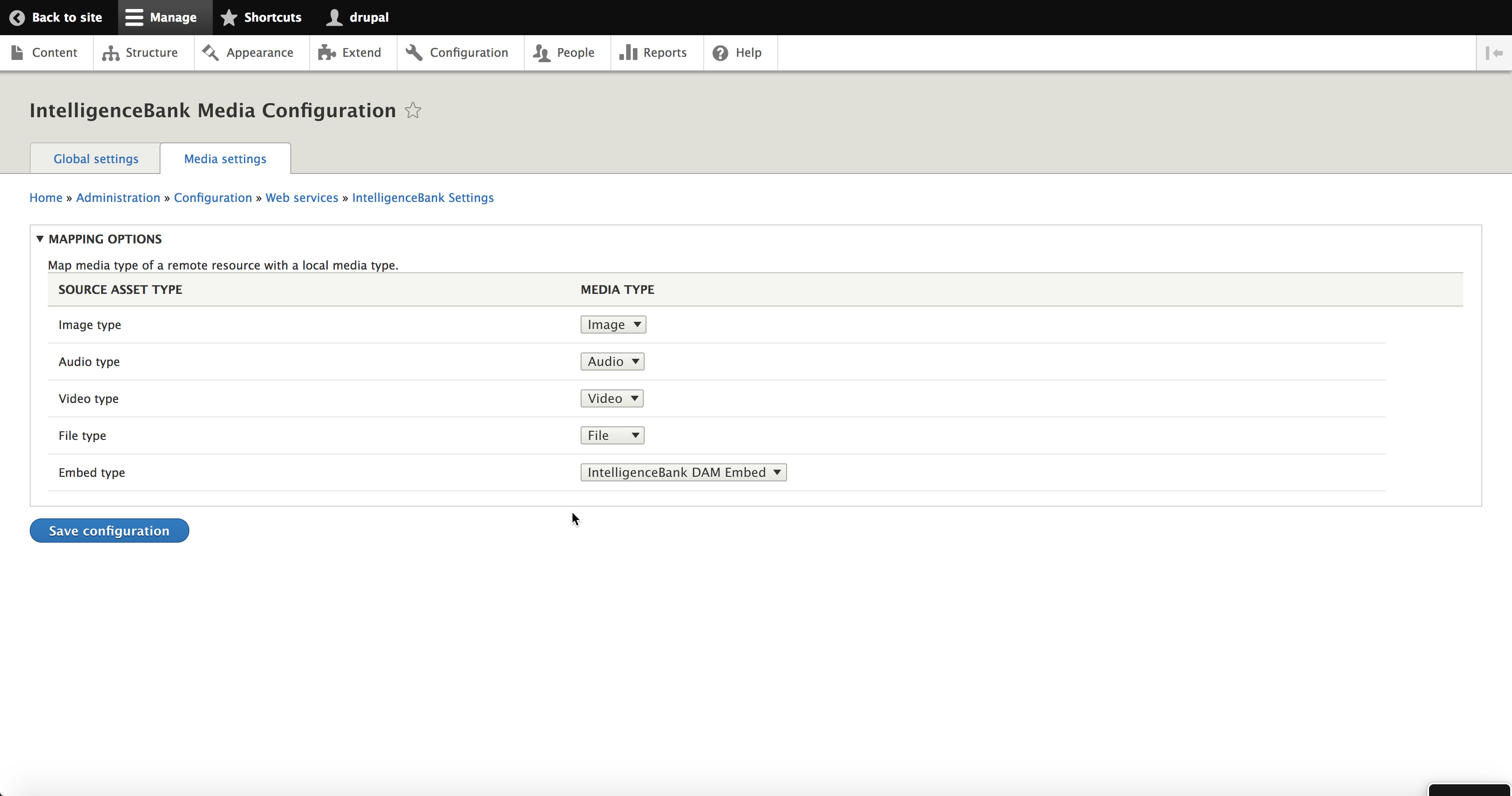The width and height of the screenshot is (1512, 796).
Task: Open the Video type media dropdown
Action: (612, 398)
